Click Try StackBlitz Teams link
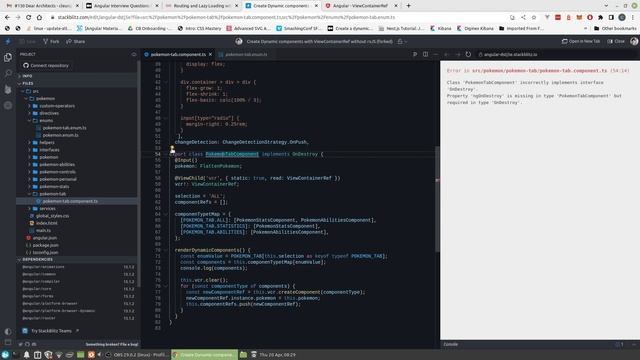Image resolution: width=640 pixels, height=360 pixels. tap(51, 331)
